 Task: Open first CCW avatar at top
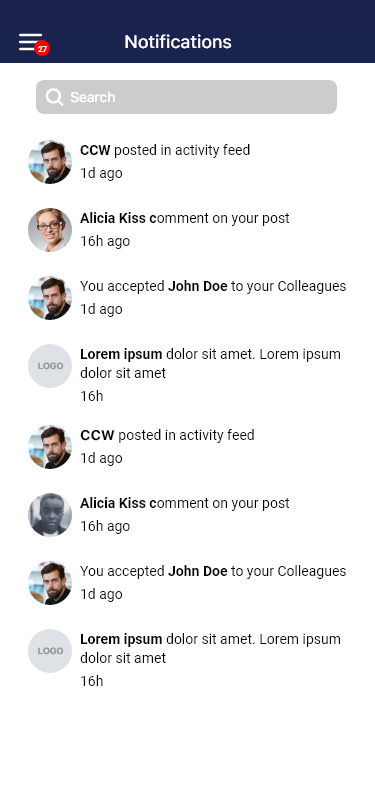tap(50, 162)
